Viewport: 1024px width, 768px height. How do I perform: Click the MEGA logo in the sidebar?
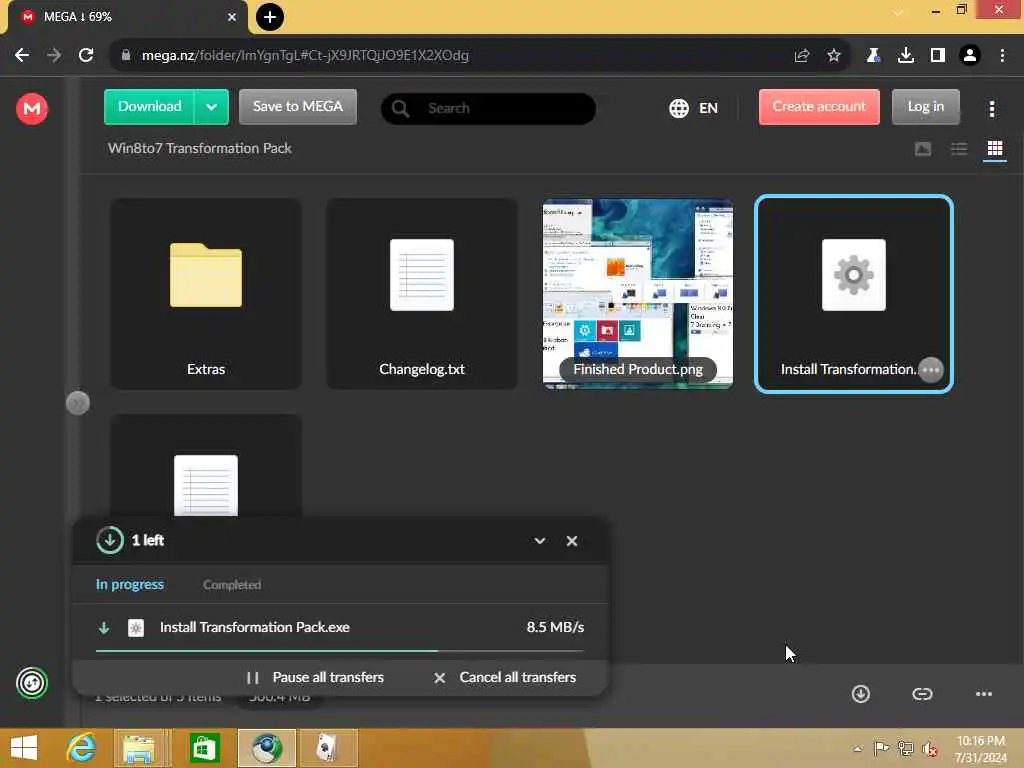pyautogui.click(x=31, y=108)
